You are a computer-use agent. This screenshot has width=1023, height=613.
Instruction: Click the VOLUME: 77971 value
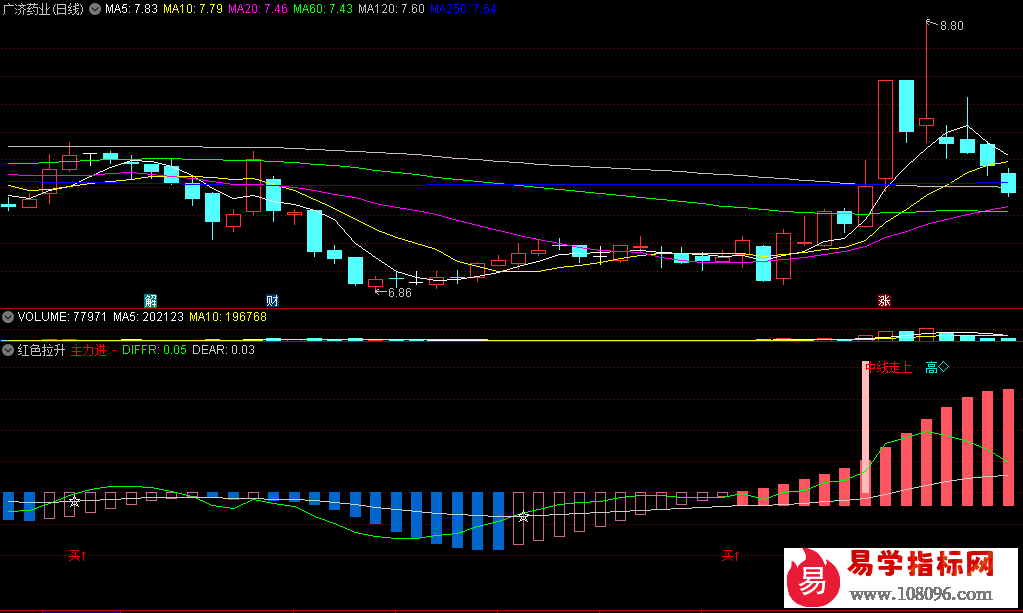point(62,317)
